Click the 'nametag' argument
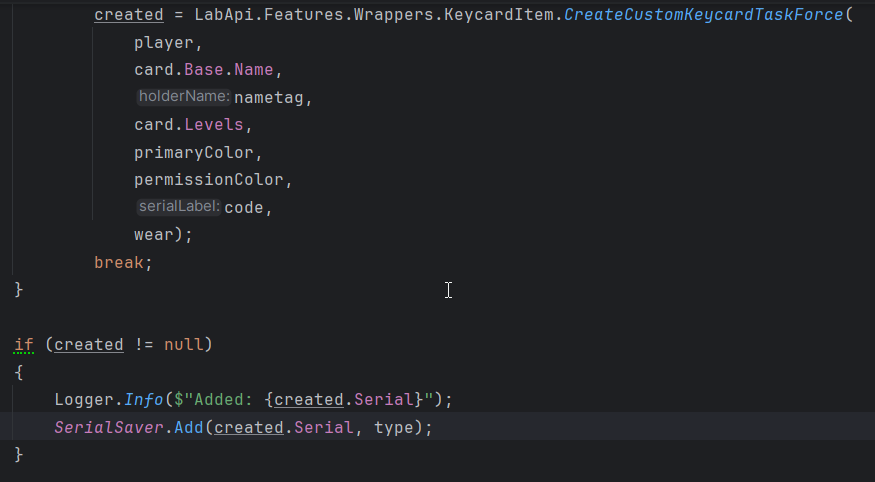This screenshot has width=875, height=482. (268, 98)
